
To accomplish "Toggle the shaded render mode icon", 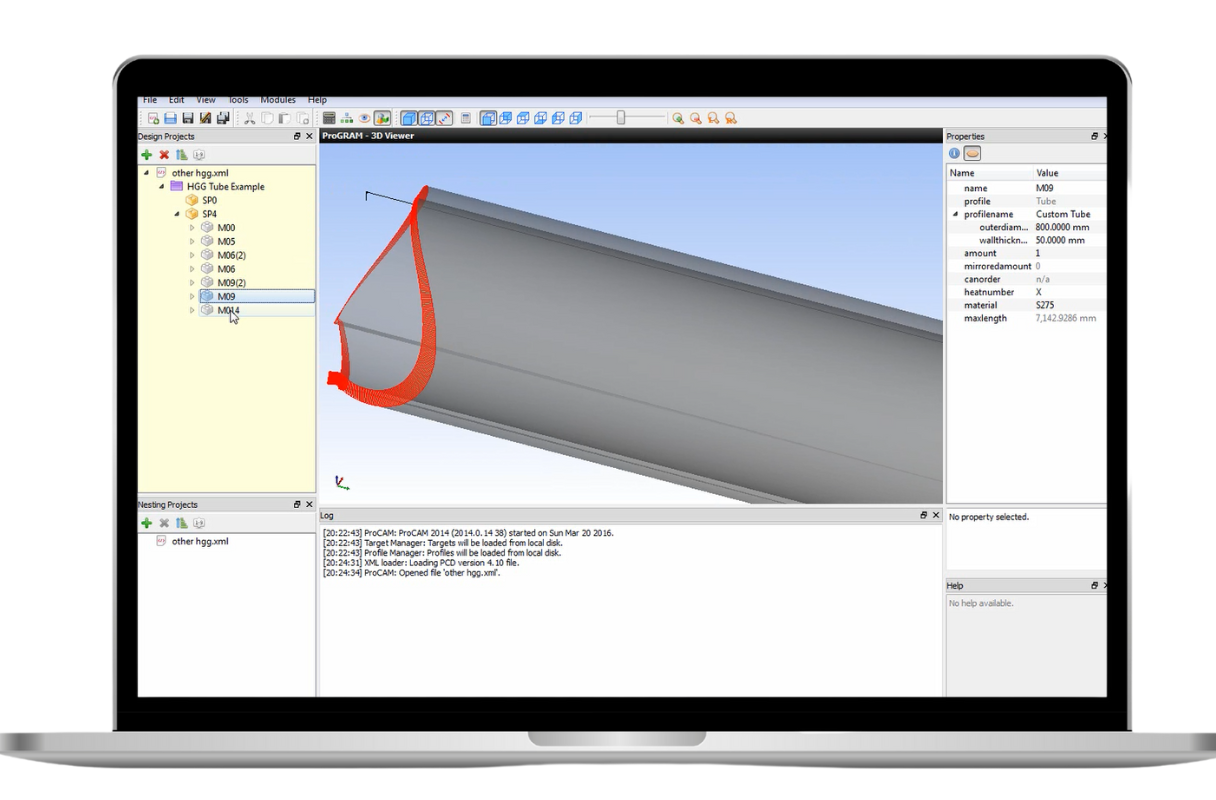I will [410, 116].
